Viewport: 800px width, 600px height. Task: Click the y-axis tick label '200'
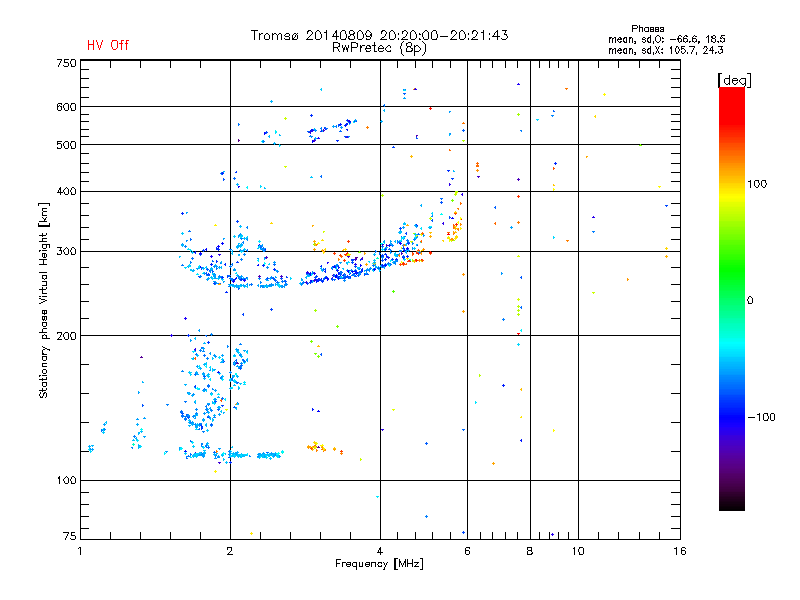(x=67, y=336)
